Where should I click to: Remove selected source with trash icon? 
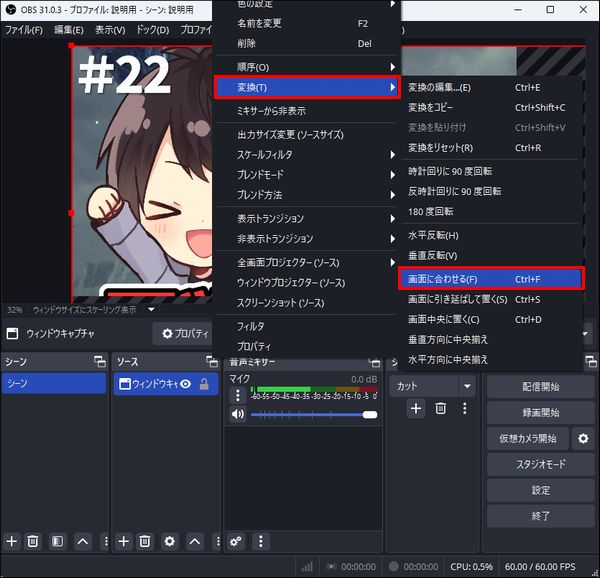[145, 541]
